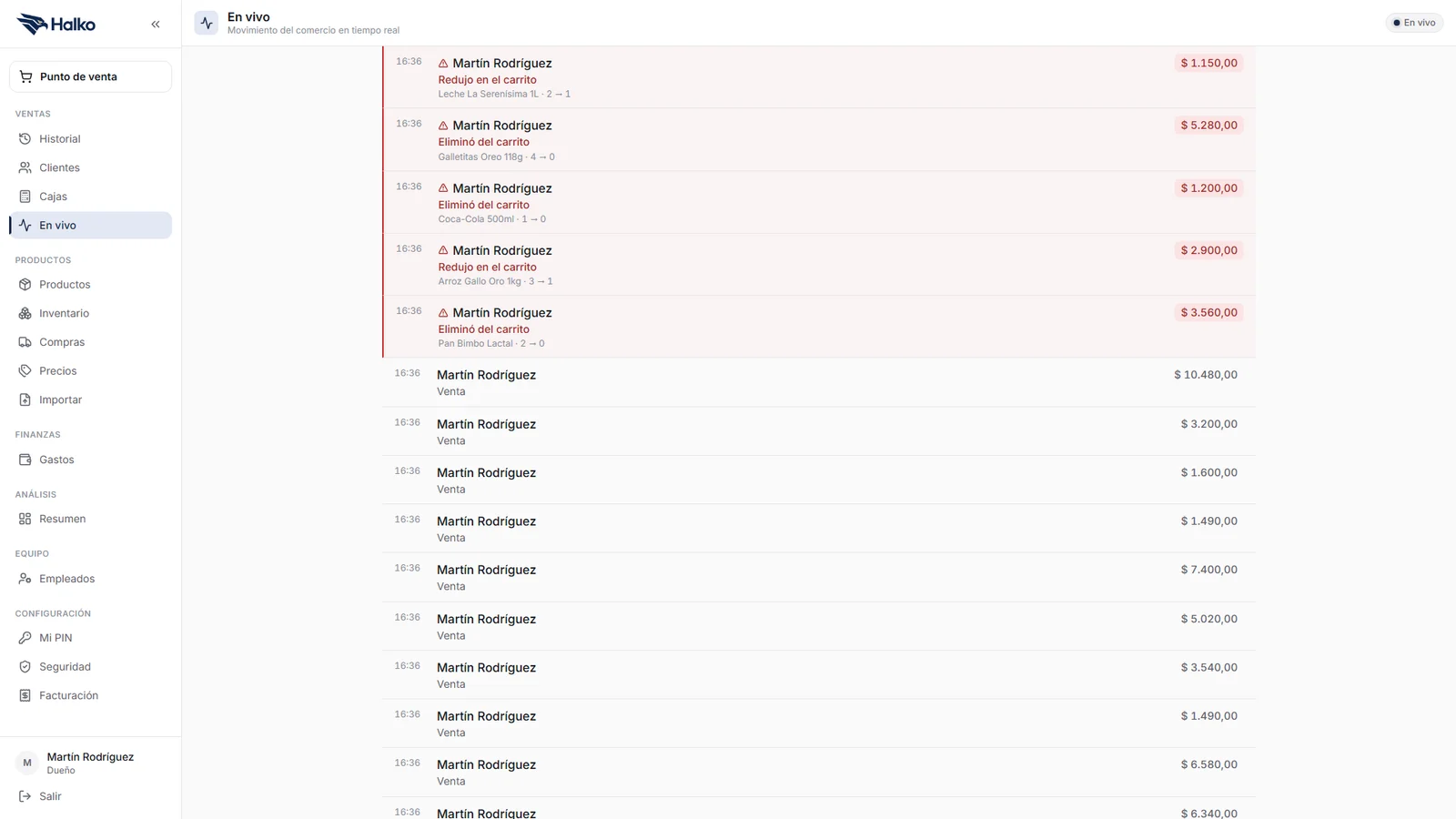
Task: Select the Venta row of $ 5.020,00
Action: coord(819,626)
